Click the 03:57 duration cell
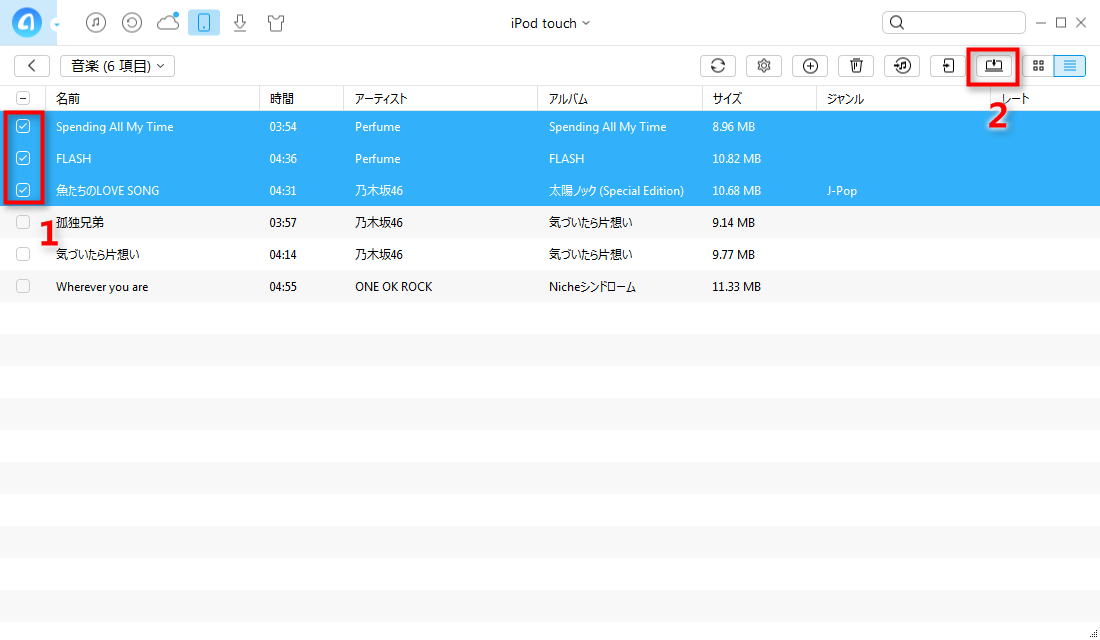 pyautogui.click(x=283, y=223)
